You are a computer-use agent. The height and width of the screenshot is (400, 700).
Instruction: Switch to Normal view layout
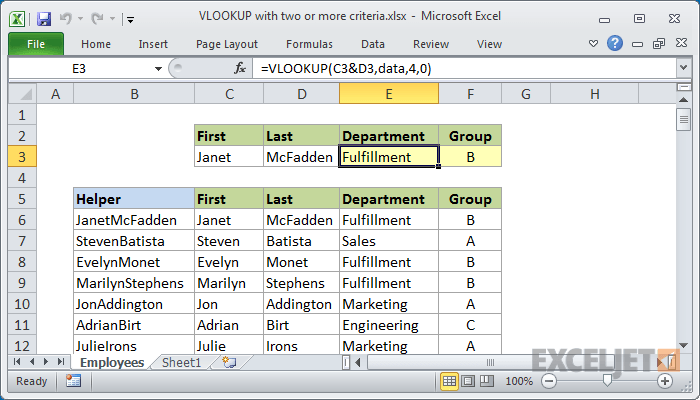(x=450, y=381)
